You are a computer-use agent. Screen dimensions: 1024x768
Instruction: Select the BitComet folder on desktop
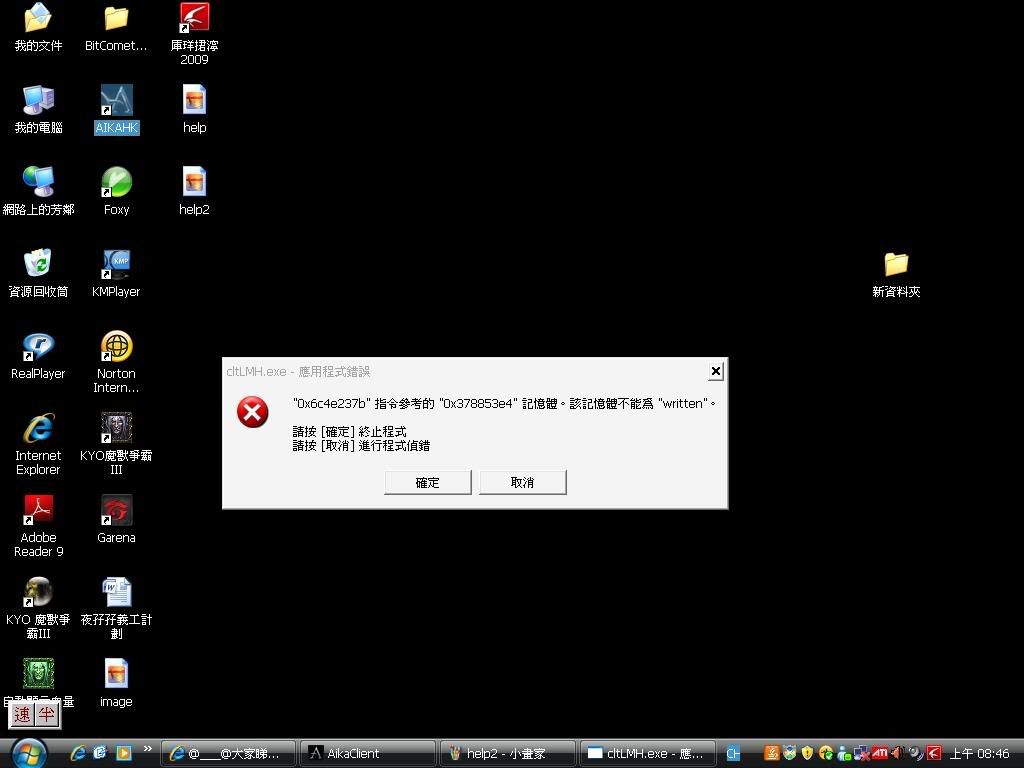pos(117,19)
